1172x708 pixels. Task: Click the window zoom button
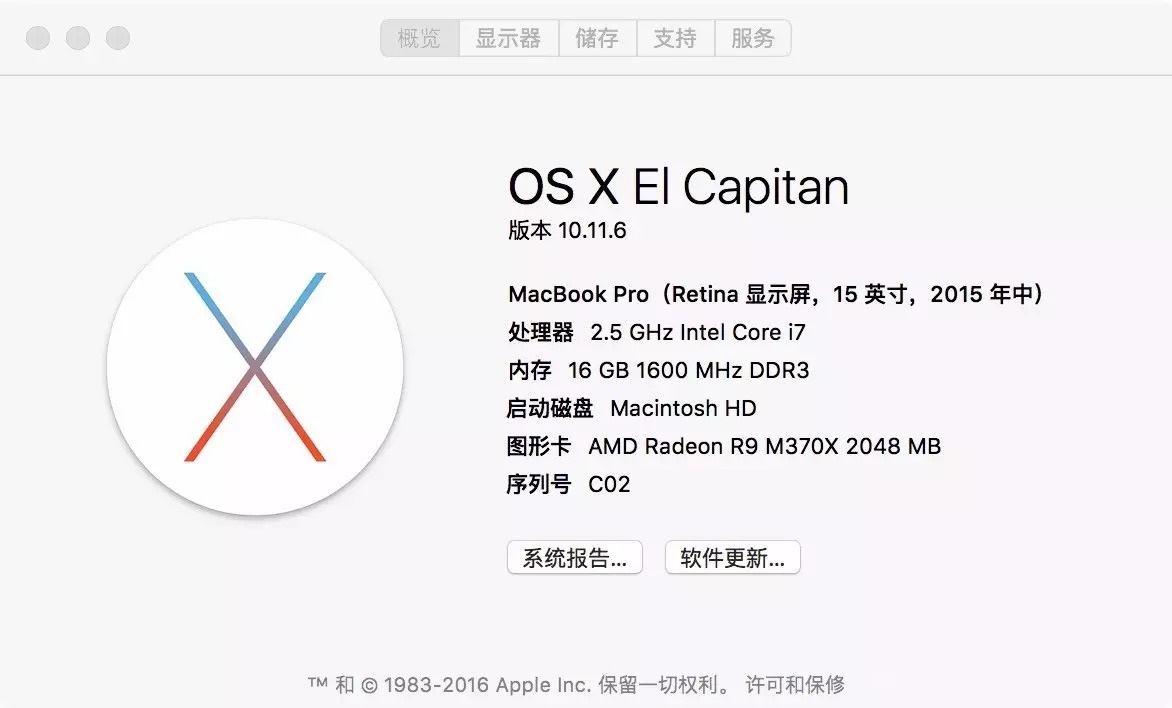118,38
